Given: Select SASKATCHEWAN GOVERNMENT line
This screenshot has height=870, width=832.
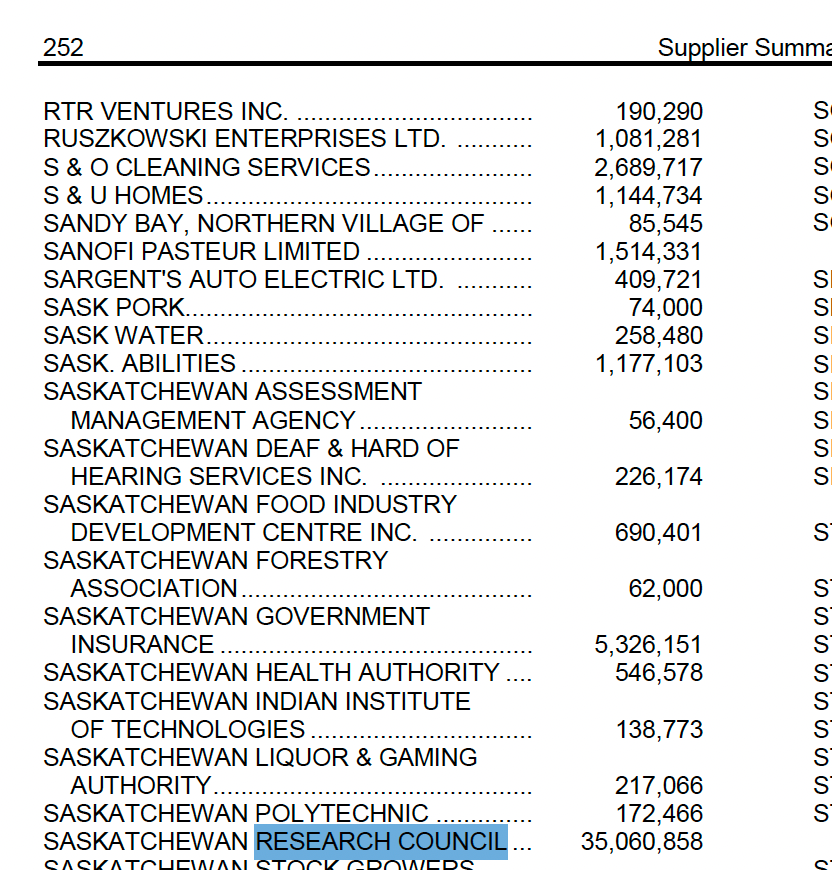Looking at the screenshot, I should click(x=236, y=616).
